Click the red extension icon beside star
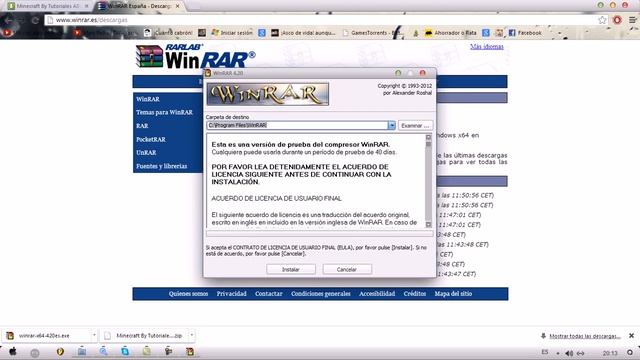Viewport: 640px width, 360px height. click(x=617, y=20)
